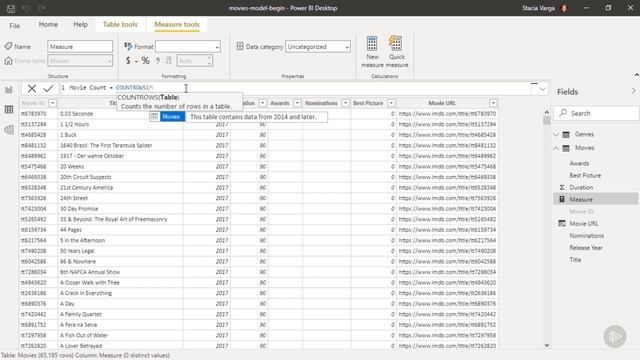640x360 pixels.
Task: Click the Redo arrow in title bar
Action: click(41, 8)
